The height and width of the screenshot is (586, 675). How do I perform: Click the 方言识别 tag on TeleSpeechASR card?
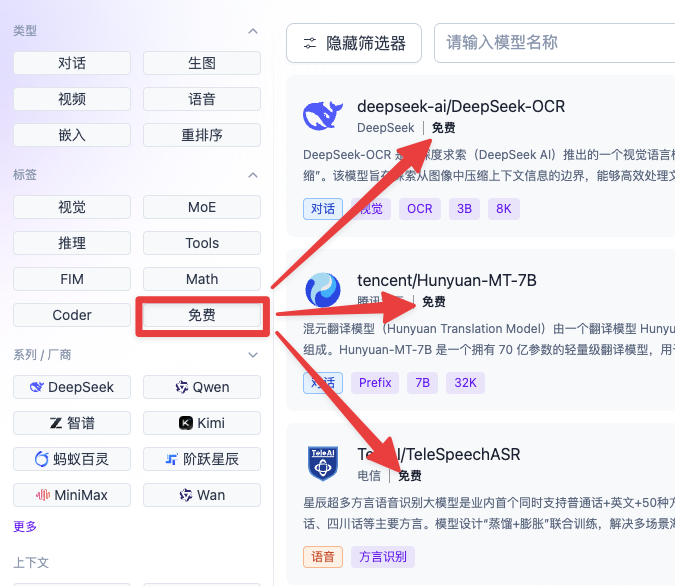click(x=383, y=557)
